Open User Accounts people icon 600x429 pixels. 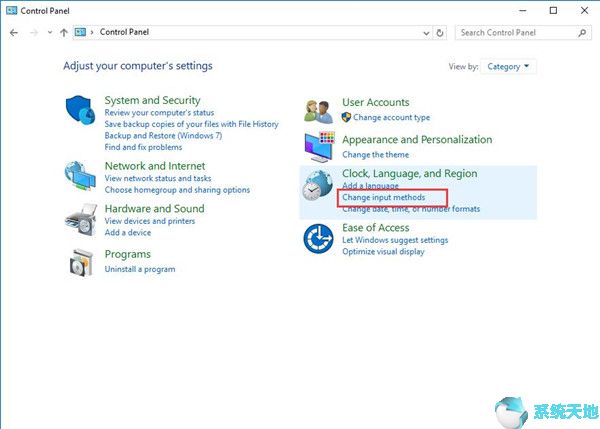[x=318, y=111]
